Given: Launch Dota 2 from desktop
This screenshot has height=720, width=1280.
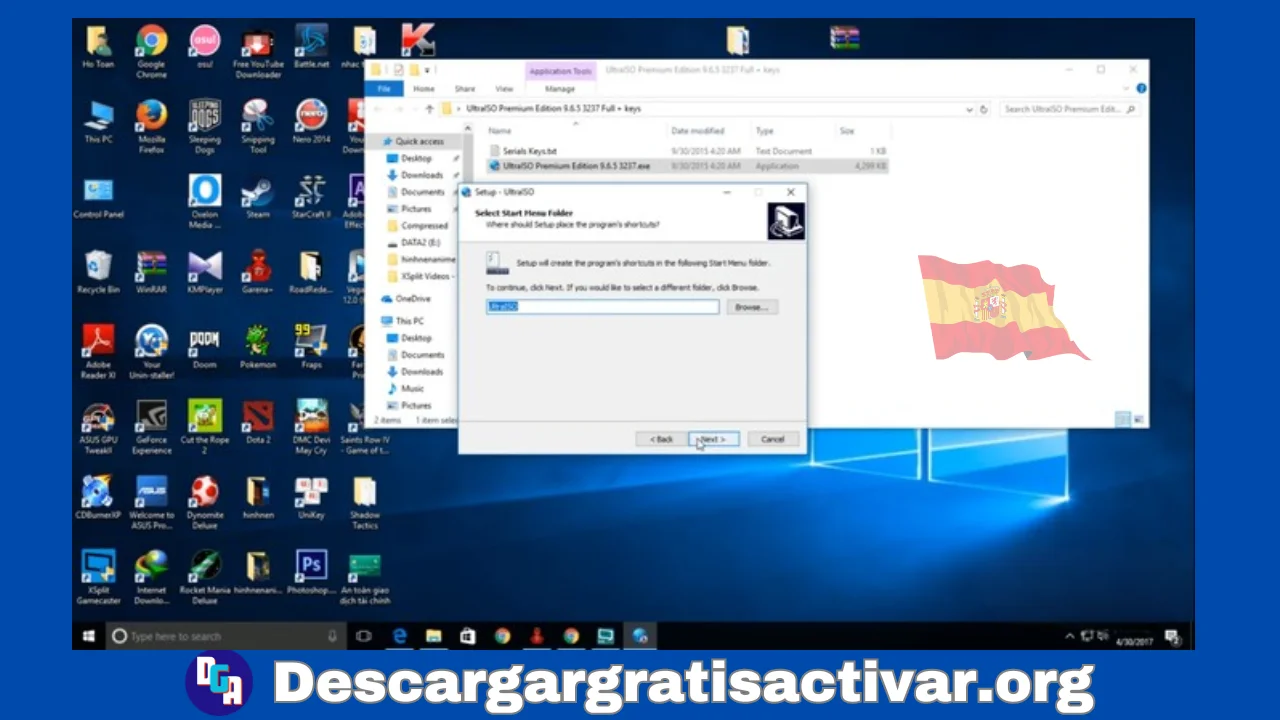Looking at the screenshot, I should 258,423.
